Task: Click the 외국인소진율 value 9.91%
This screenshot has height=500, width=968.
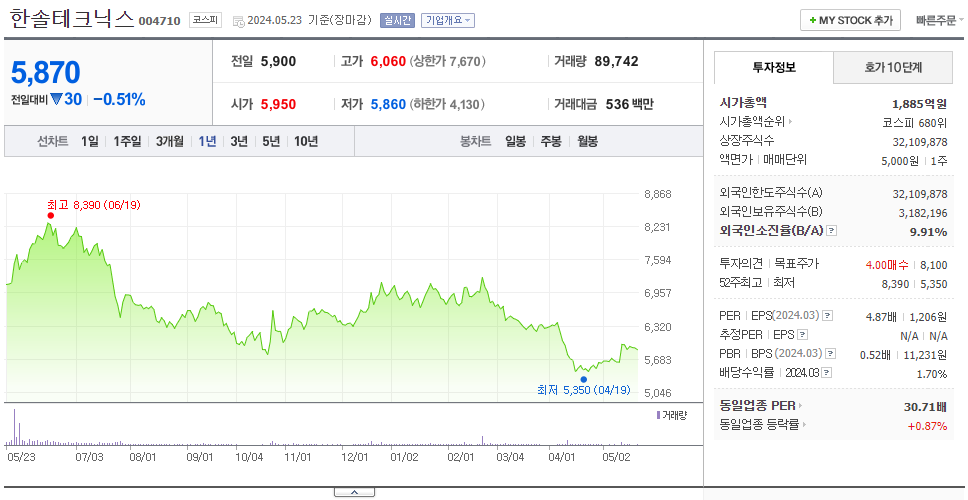Action: [x=930, y=231]
